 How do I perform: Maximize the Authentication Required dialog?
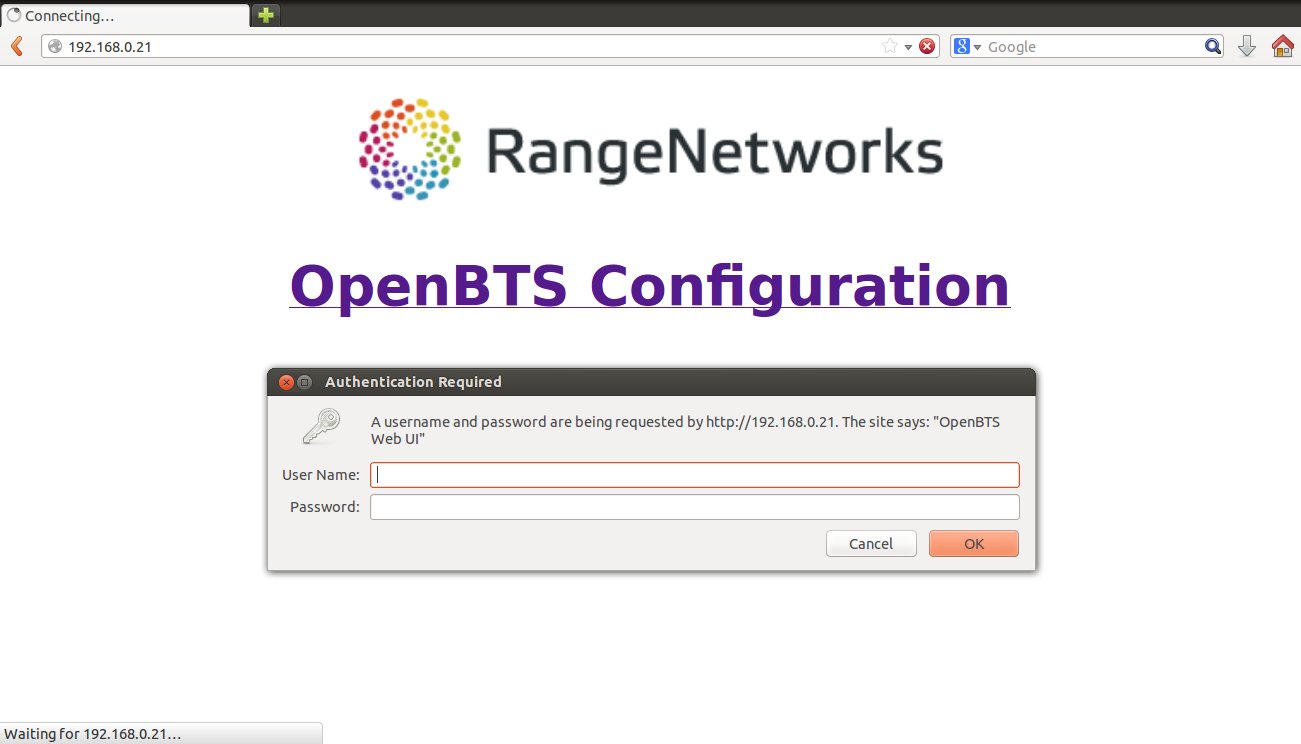305,382
